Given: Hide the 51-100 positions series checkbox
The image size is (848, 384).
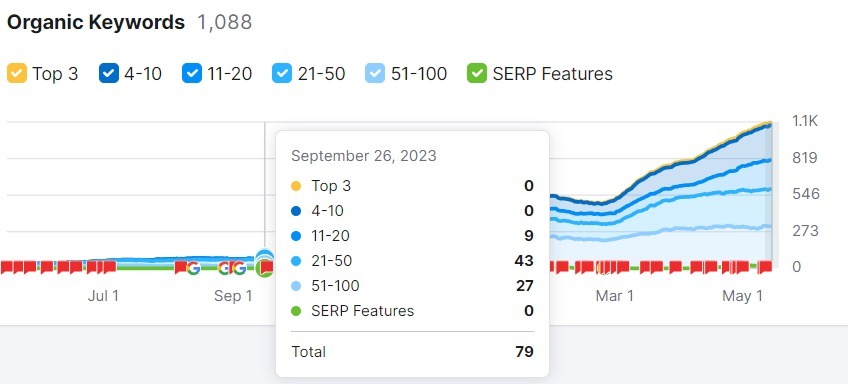Looking at the screenshot, I should coord(375,73).
